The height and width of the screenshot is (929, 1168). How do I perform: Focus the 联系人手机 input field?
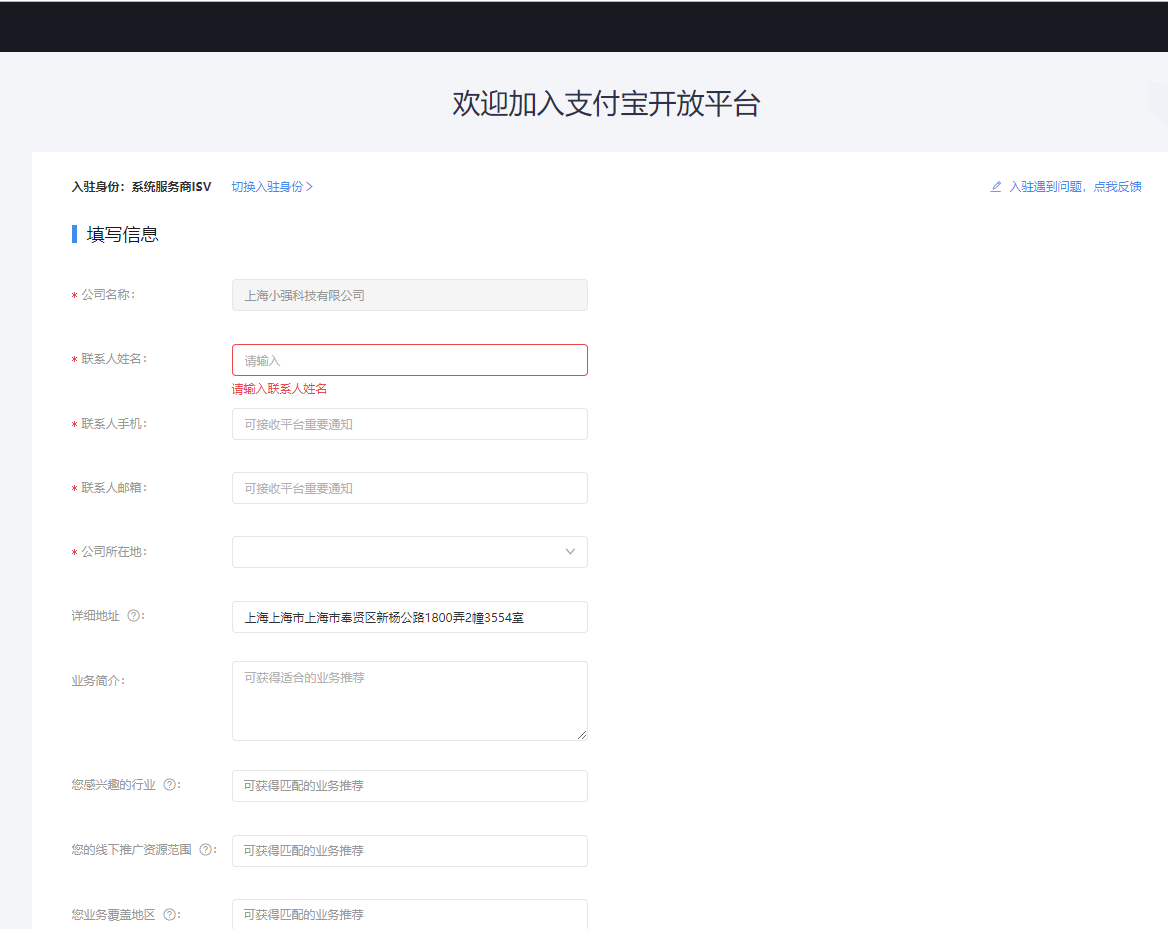[410, 424]
